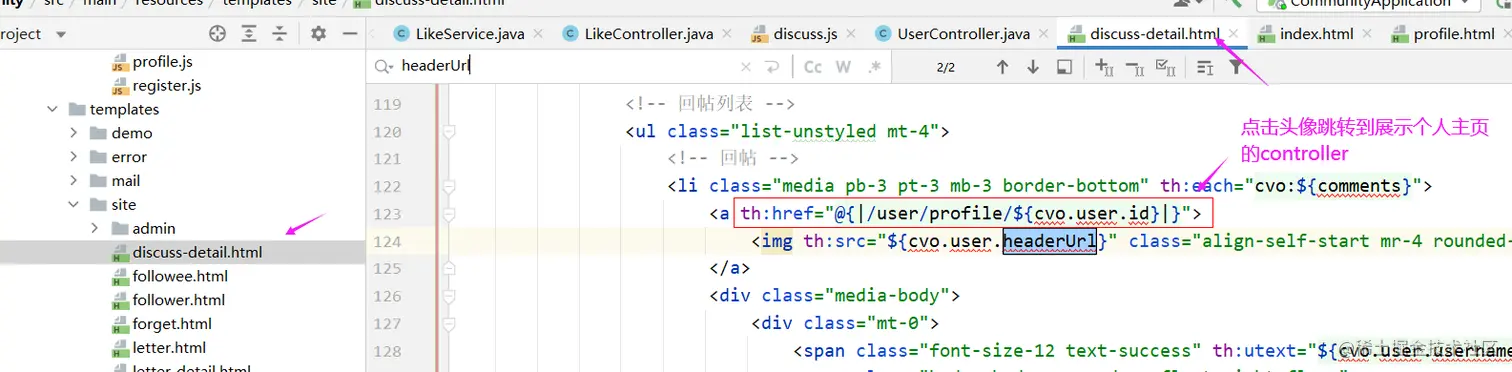Clear the headerUrl search text
This screenshot has height=372, width=1512.
coord(744,67)
